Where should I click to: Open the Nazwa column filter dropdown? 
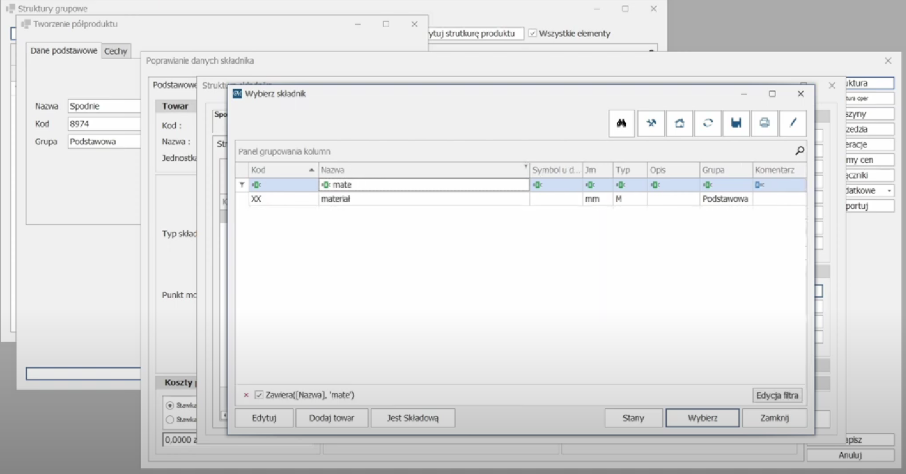point(525,167)
